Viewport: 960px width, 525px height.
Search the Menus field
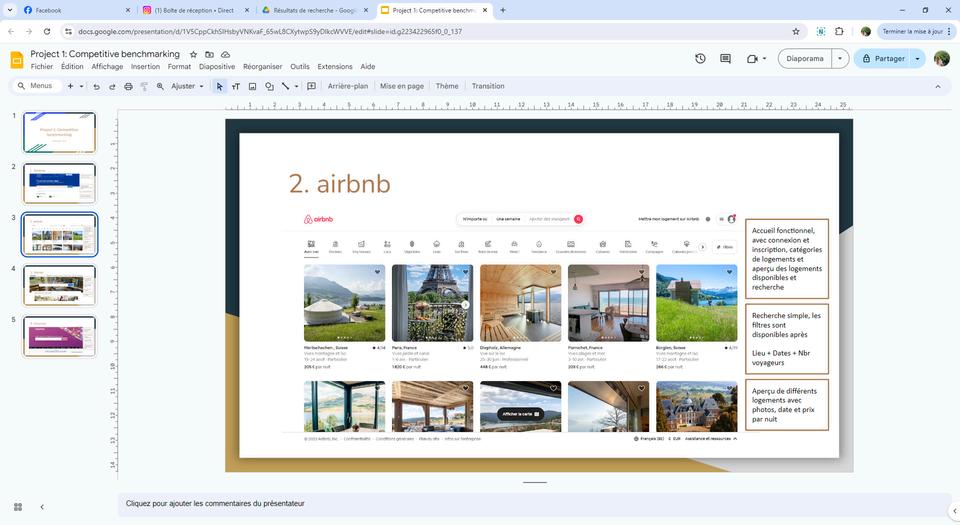click(x=37, y=86)
